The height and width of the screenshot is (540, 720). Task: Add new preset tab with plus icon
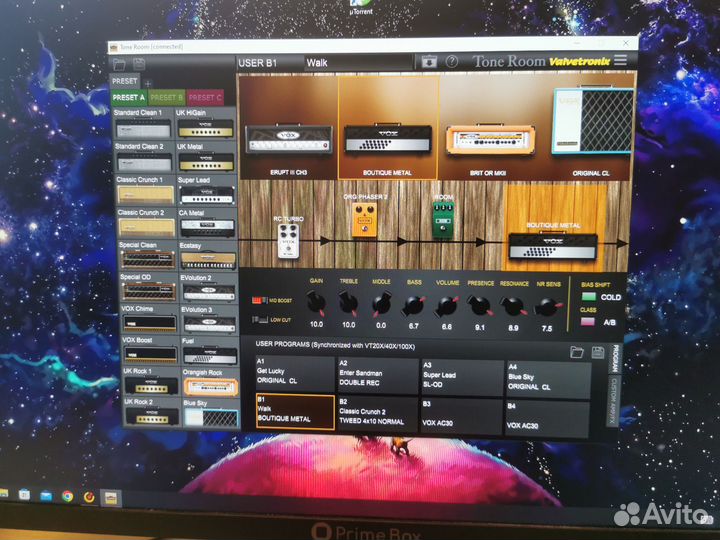pos(148,84)
